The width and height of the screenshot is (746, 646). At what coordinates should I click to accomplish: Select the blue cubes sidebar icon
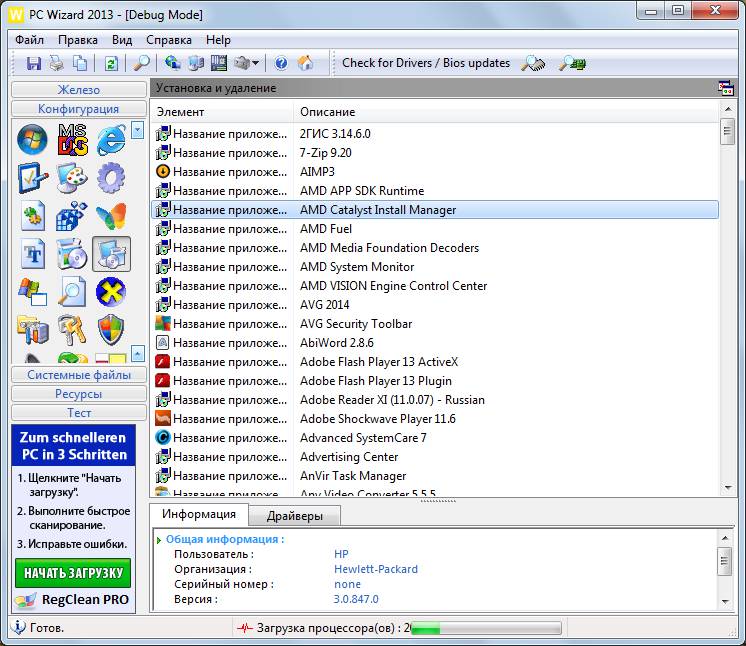coord(72,216)
